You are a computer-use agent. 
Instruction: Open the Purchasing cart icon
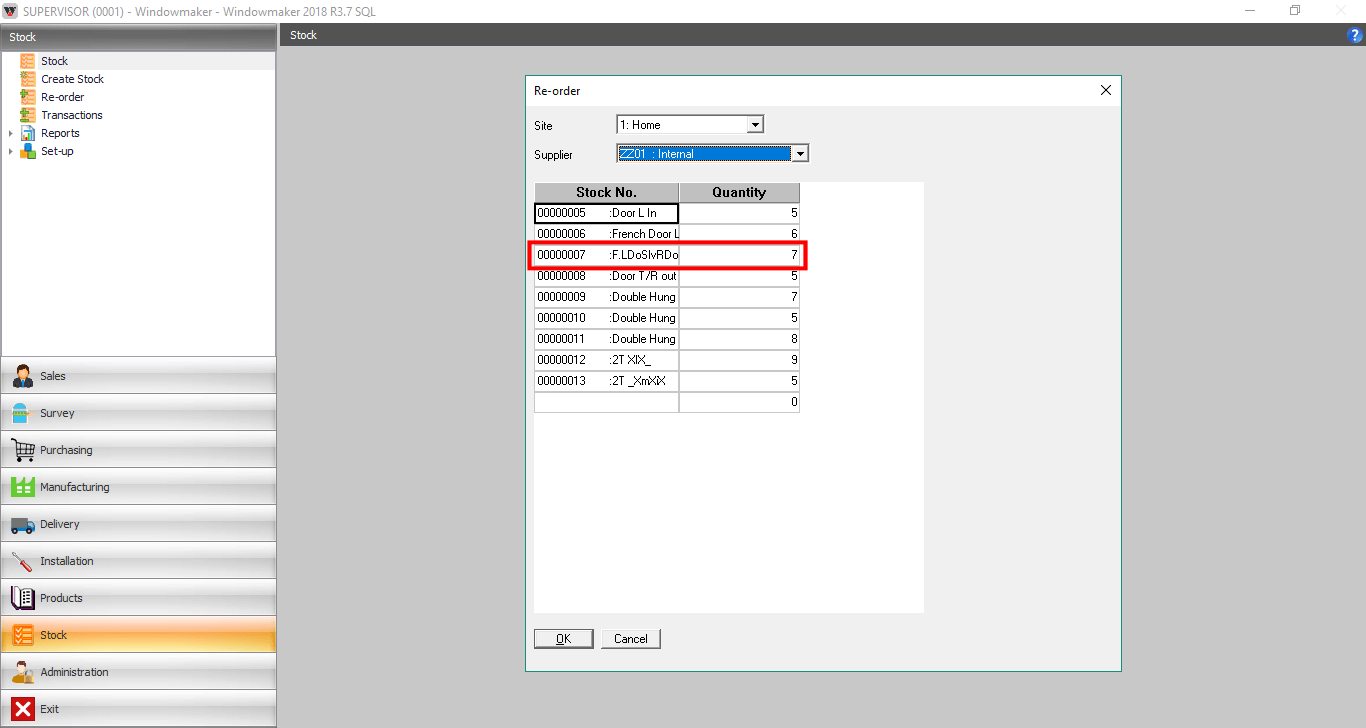coord(22,450)
